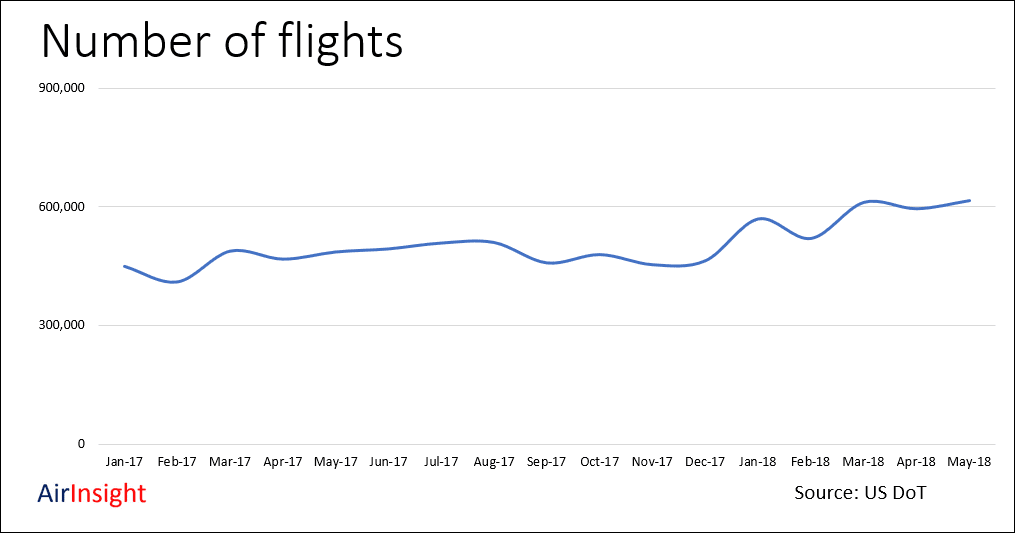The height and width of the screenshot is (533, 1015).
Task: Select the Mar-17 month label
Action: (x=230, y=462)
